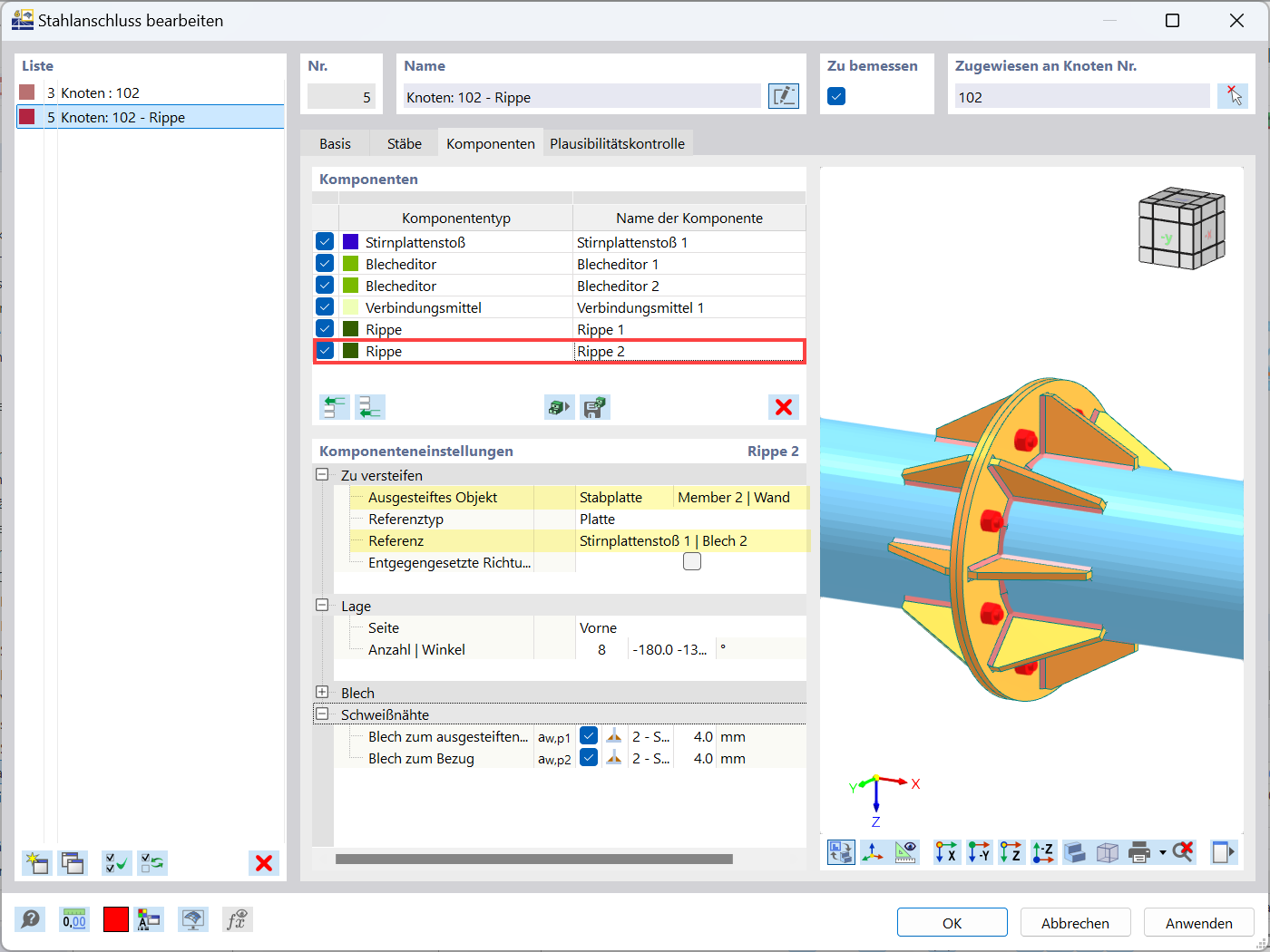Click the select all checkmarks icon

tap(117, 863)
